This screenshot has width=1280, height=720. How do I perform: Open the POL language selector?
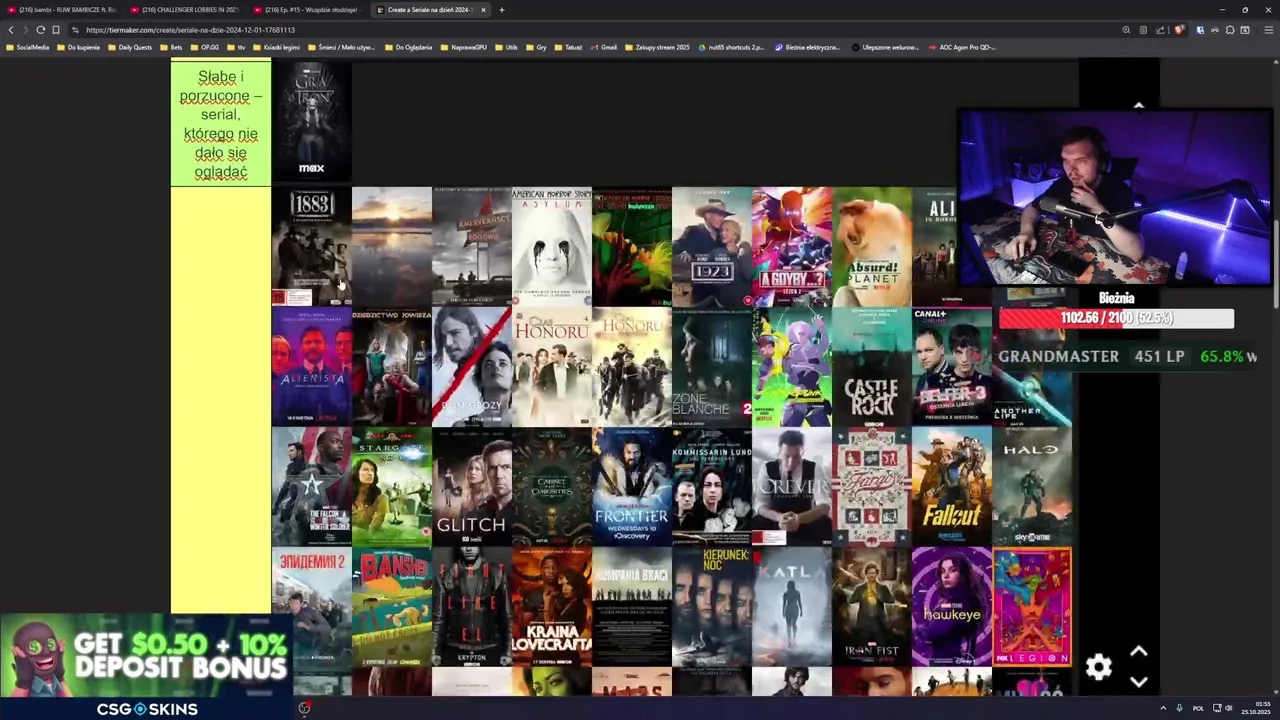tap(1198, 708)
